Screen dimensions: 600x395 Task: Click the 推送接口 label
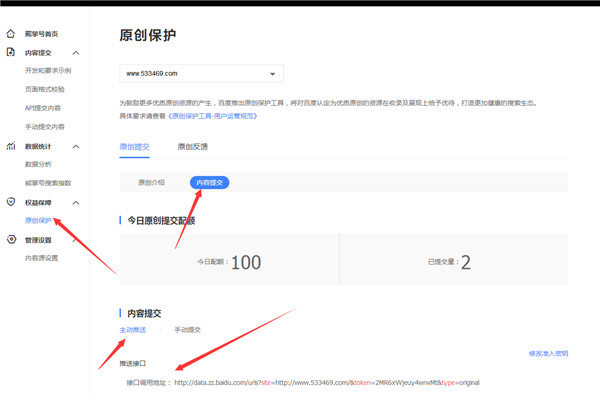132,363
